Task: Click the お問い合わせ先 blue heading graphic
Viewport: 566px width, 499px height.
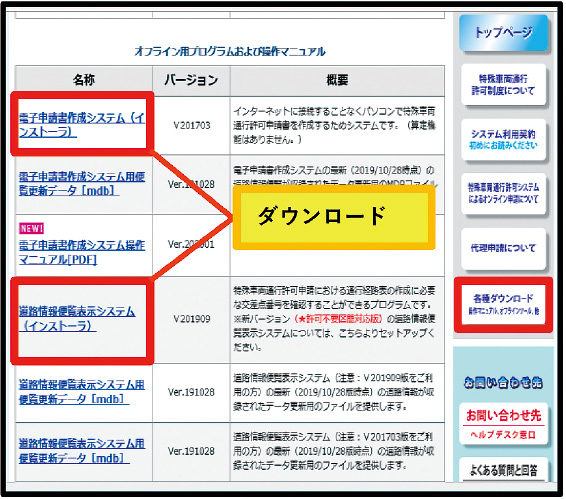Action: pyautogui.click(x=504, y=382)
